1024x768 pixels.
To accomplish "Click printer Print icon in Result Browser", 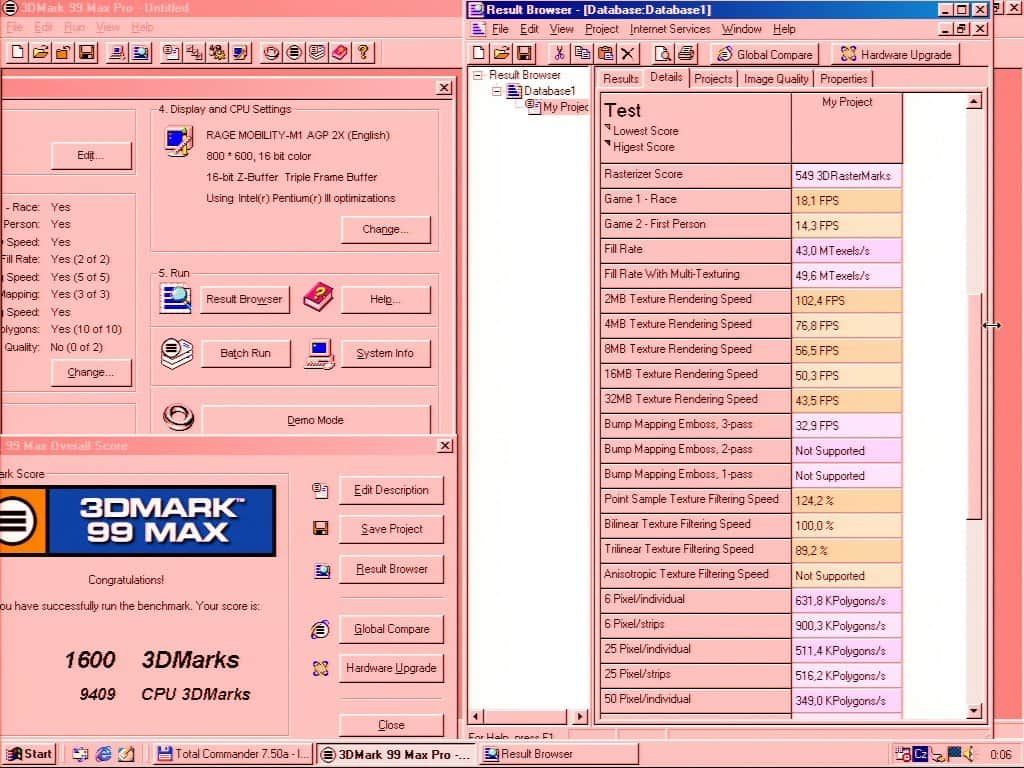I will click(686, 54).
